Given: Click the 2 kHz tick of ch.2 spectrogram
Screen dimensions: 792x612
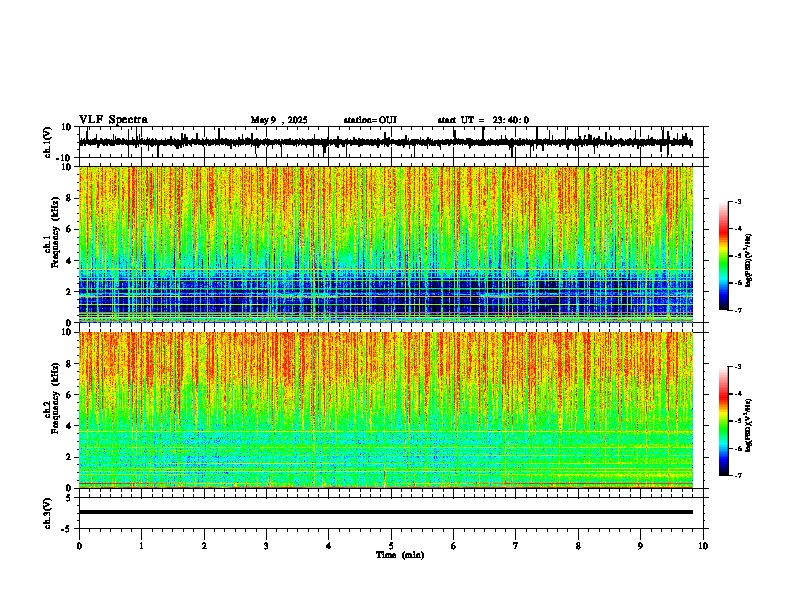Looking at the screenshot, I should (69, 457).
